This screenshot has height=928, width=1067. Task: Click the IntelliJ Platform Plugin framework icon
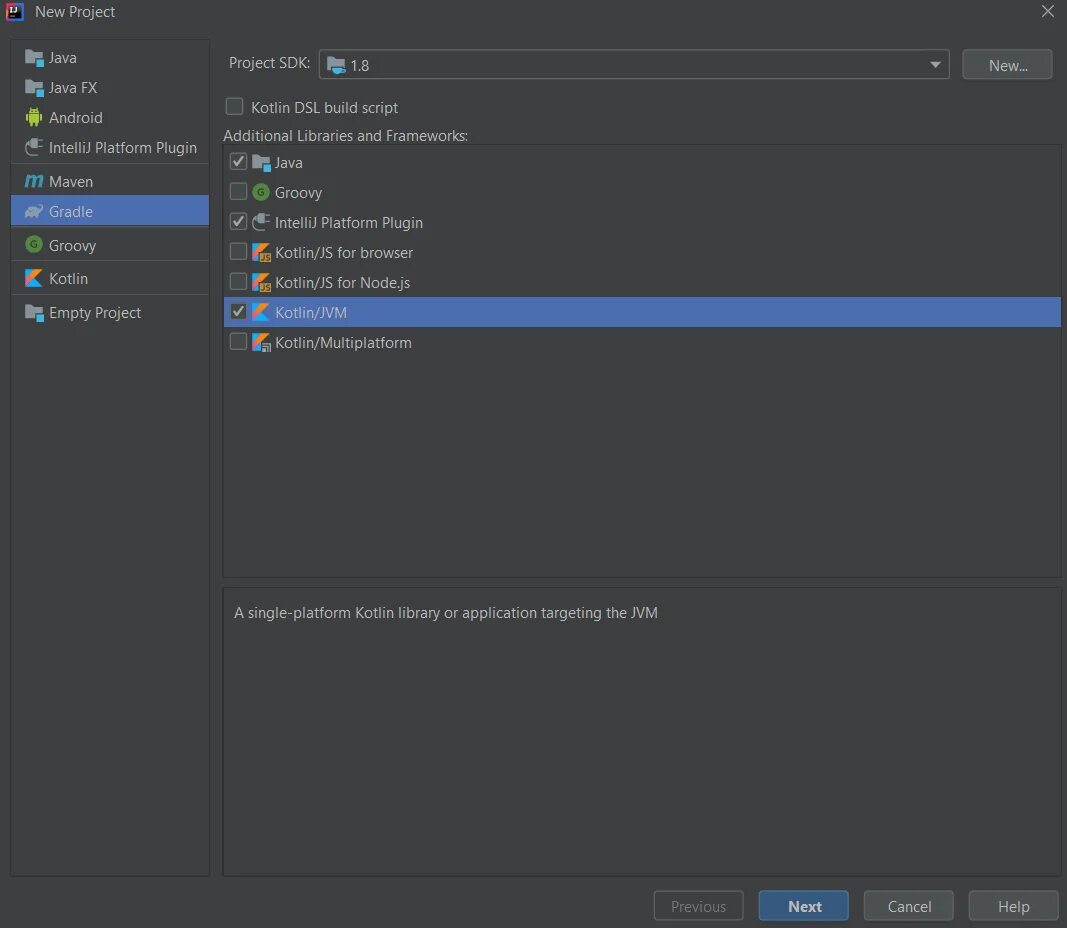click(261, 222)
